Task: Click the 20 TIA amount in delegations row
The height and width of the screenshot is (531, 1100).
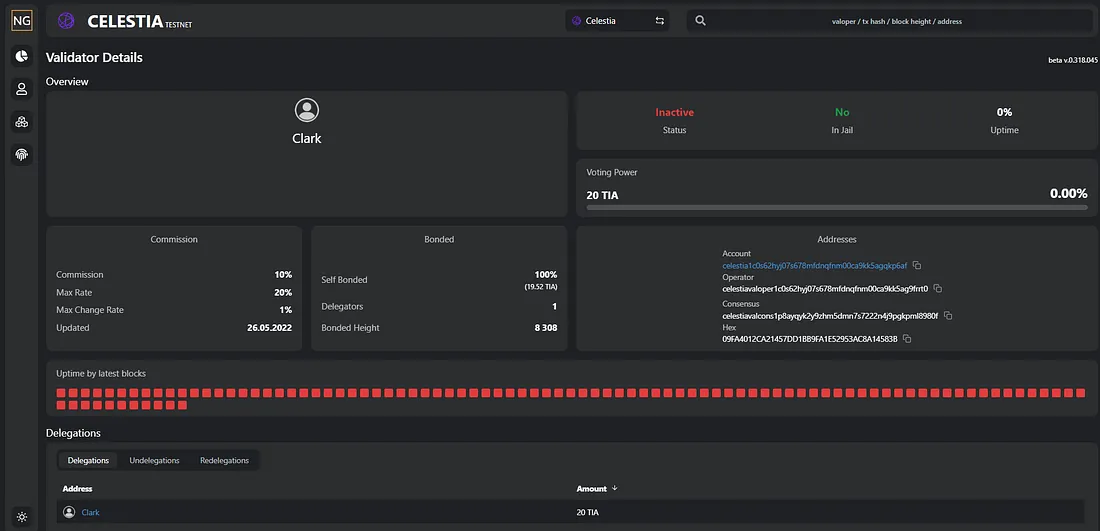Action: tap(588, 513)
